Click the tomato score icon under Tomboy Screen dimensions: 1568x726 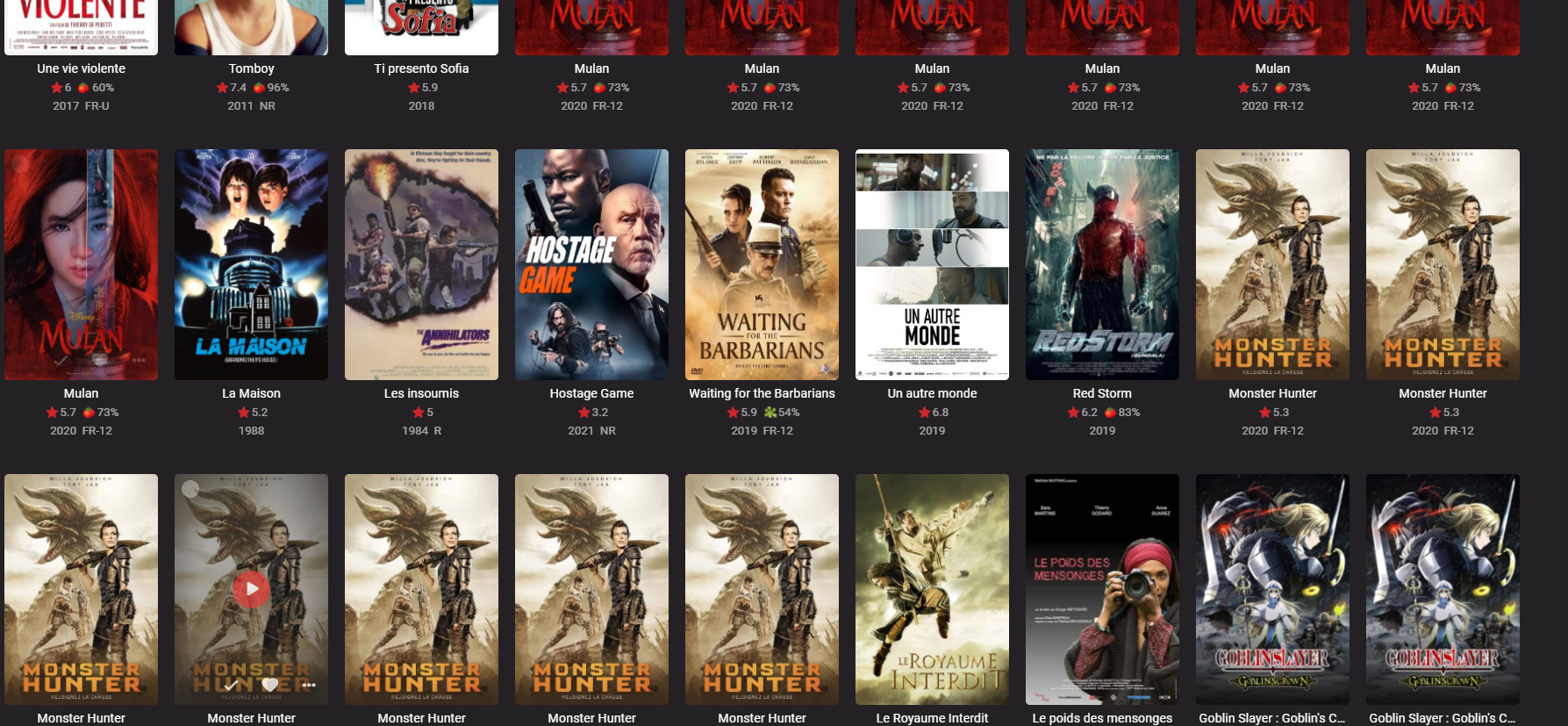click(259, 88)
